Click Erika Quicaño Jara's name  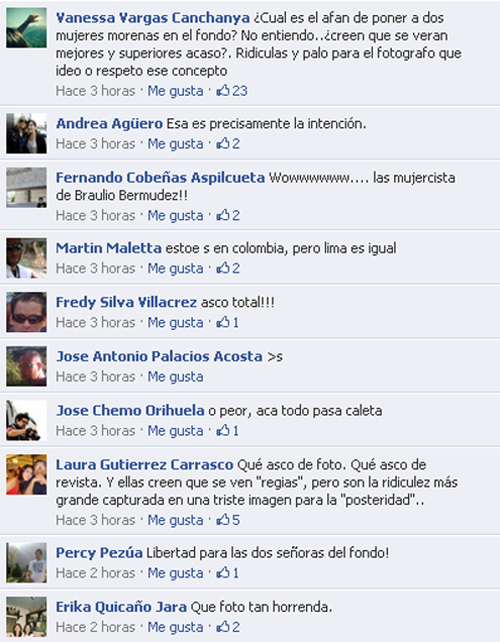(121, 606)
